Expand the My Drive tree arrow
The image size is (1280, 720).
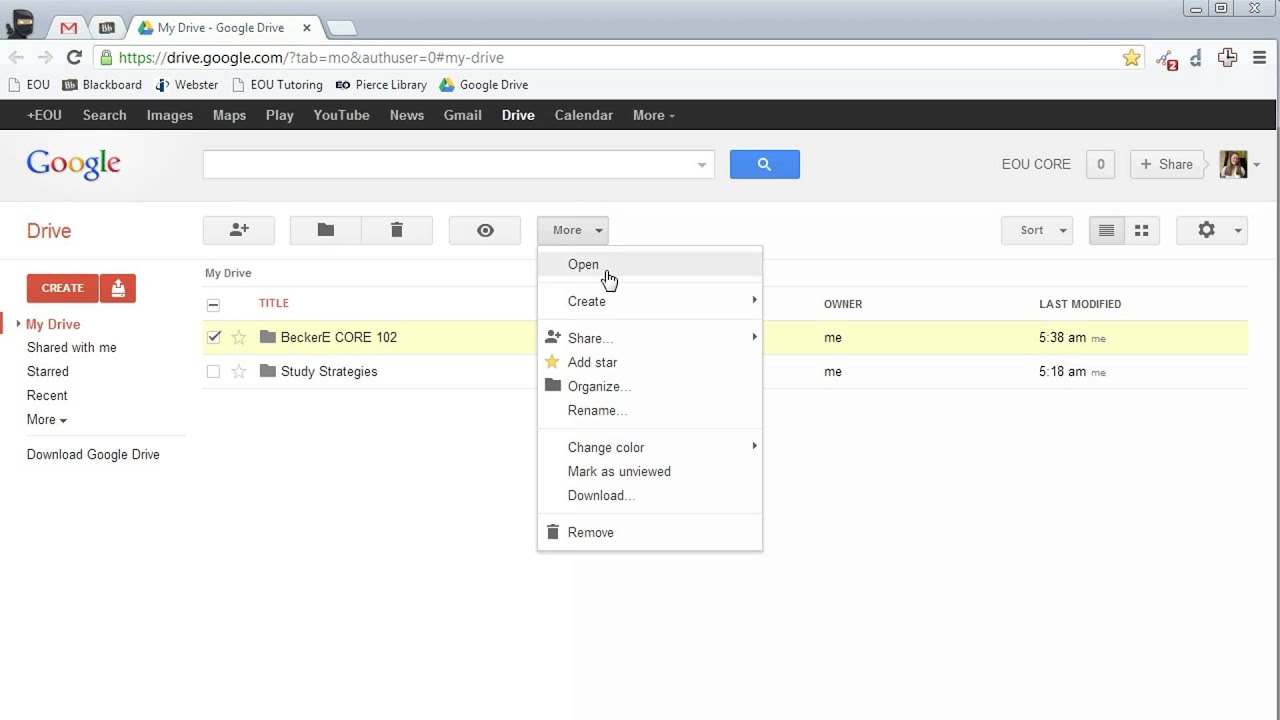click(x=18, y=324)
